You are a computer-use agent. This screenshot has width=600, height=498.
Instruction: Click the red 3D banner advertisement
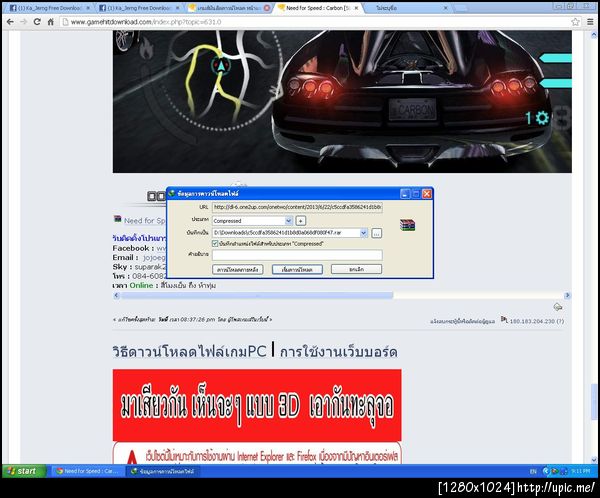point(257,405)
